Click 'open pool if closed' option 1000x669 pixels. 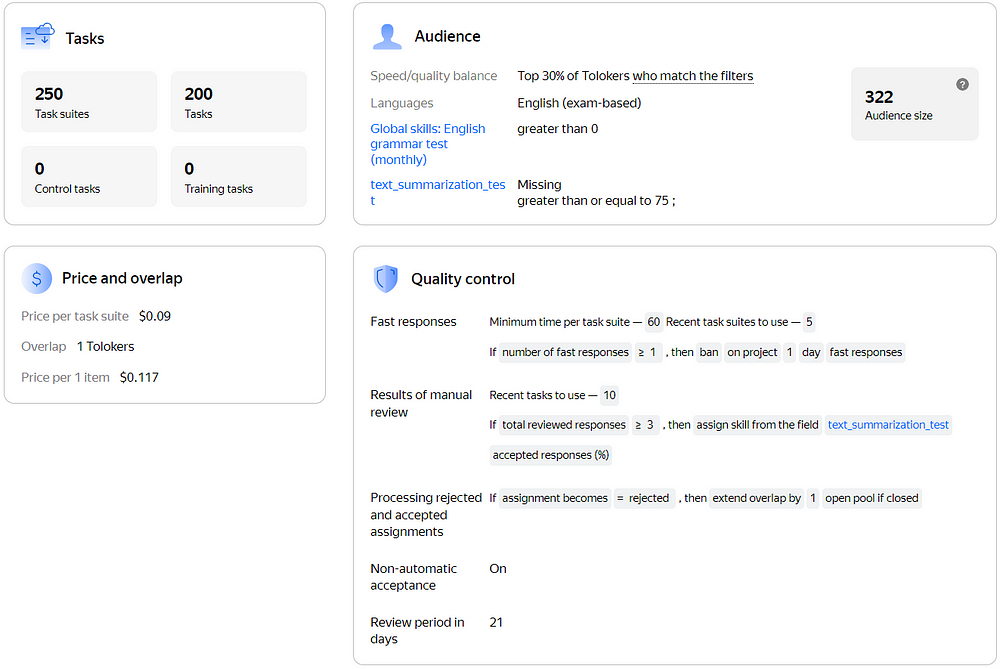click(x=872, y=498)
